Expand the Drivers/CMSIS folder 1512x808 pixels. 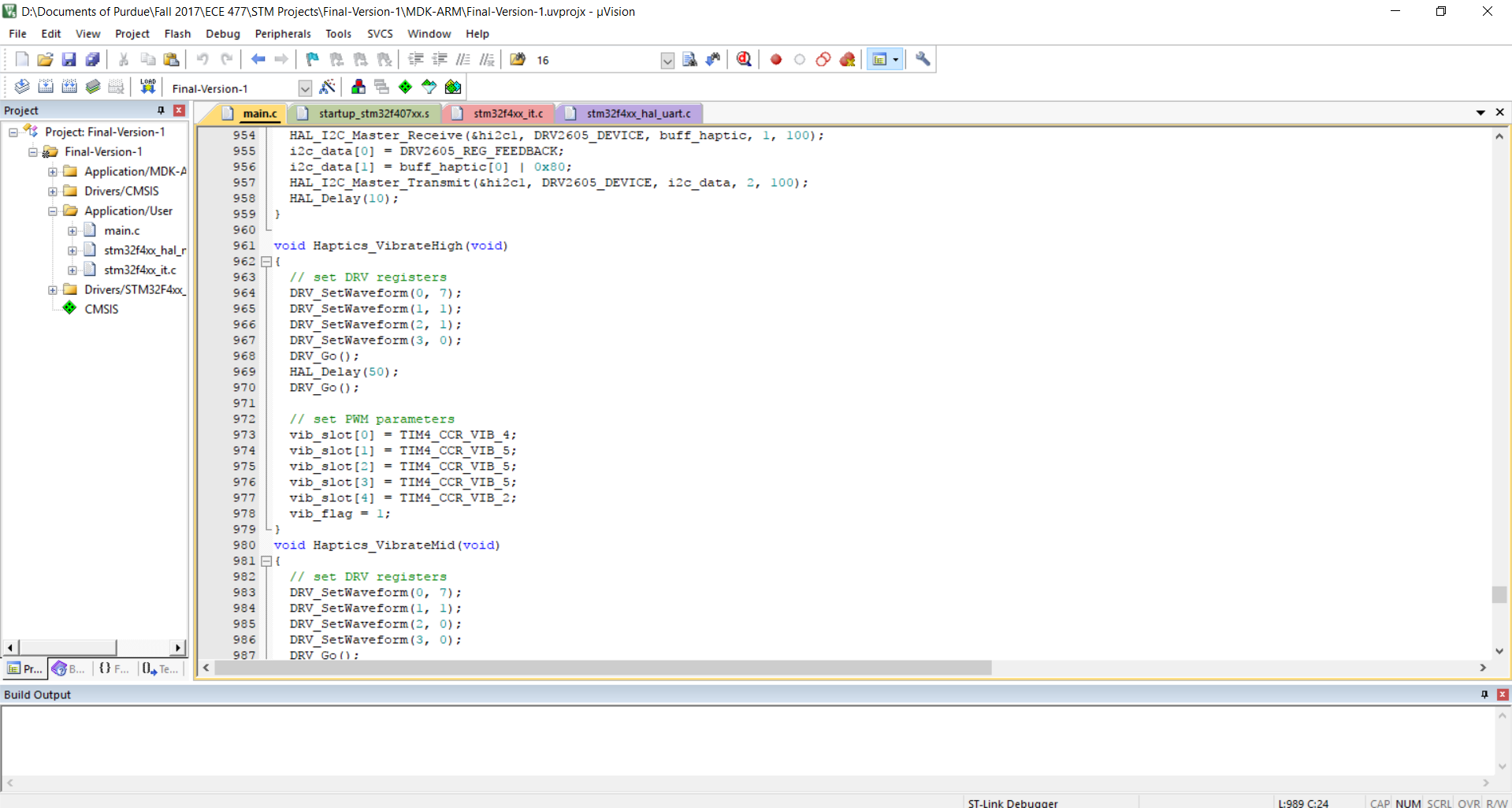point(53,191)
